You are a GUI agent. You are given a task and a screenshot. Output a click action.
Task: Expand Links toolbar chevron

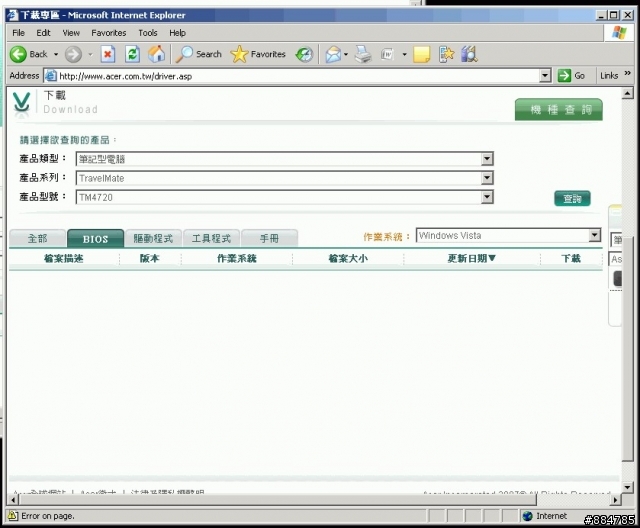pyautogui.click(x=628, y=73)
